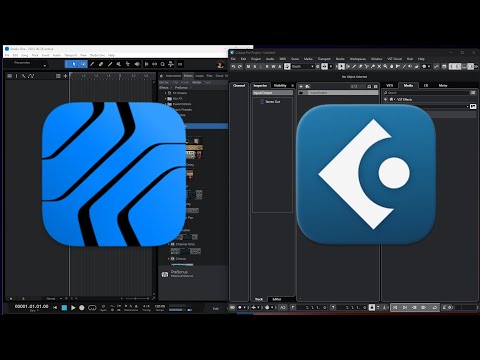
Task: Click the VST Effects label in Cubase Media
Action: pyautogui.click(x=404, y=99)
